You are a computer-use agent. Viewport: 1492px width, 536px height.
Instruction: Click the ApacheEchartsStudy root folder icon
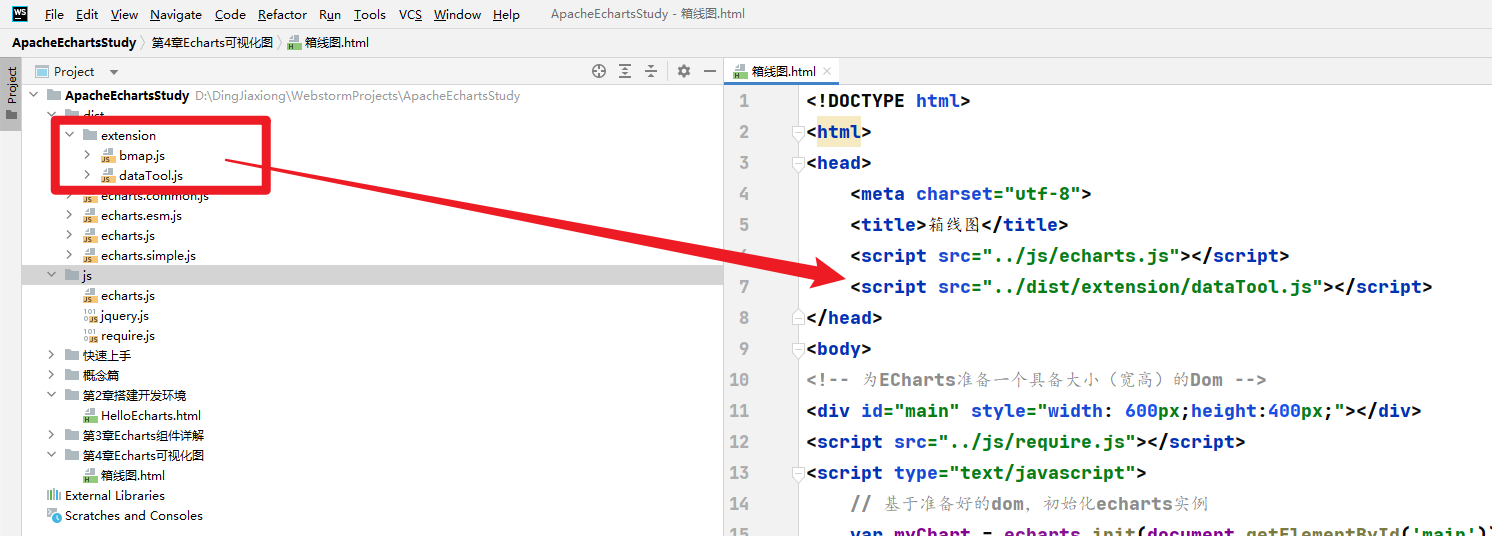[x=54, y=95]
